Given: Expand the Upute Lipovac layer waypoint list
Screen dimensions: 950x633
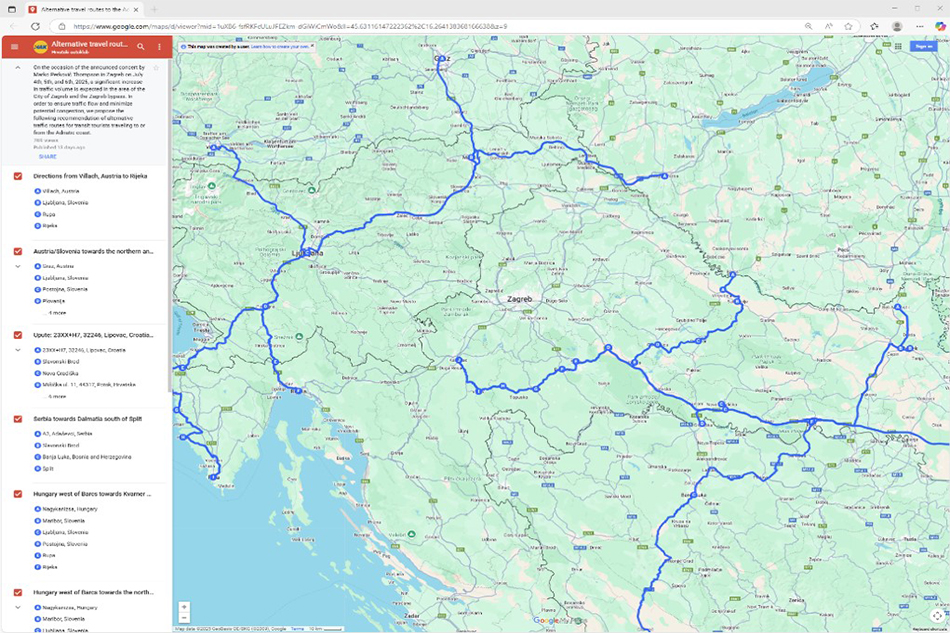Looking at the screenshot, I should (18, 350).
